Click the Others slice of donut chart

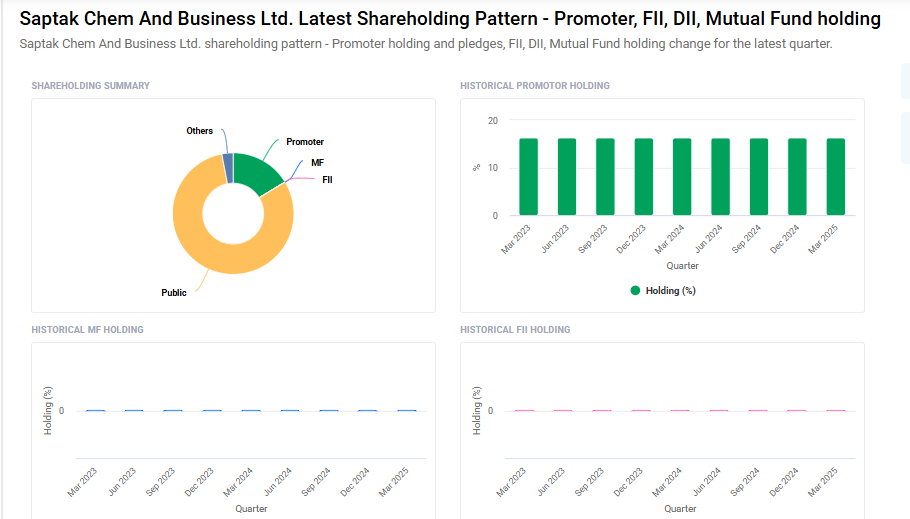click(x=228, y=168)
